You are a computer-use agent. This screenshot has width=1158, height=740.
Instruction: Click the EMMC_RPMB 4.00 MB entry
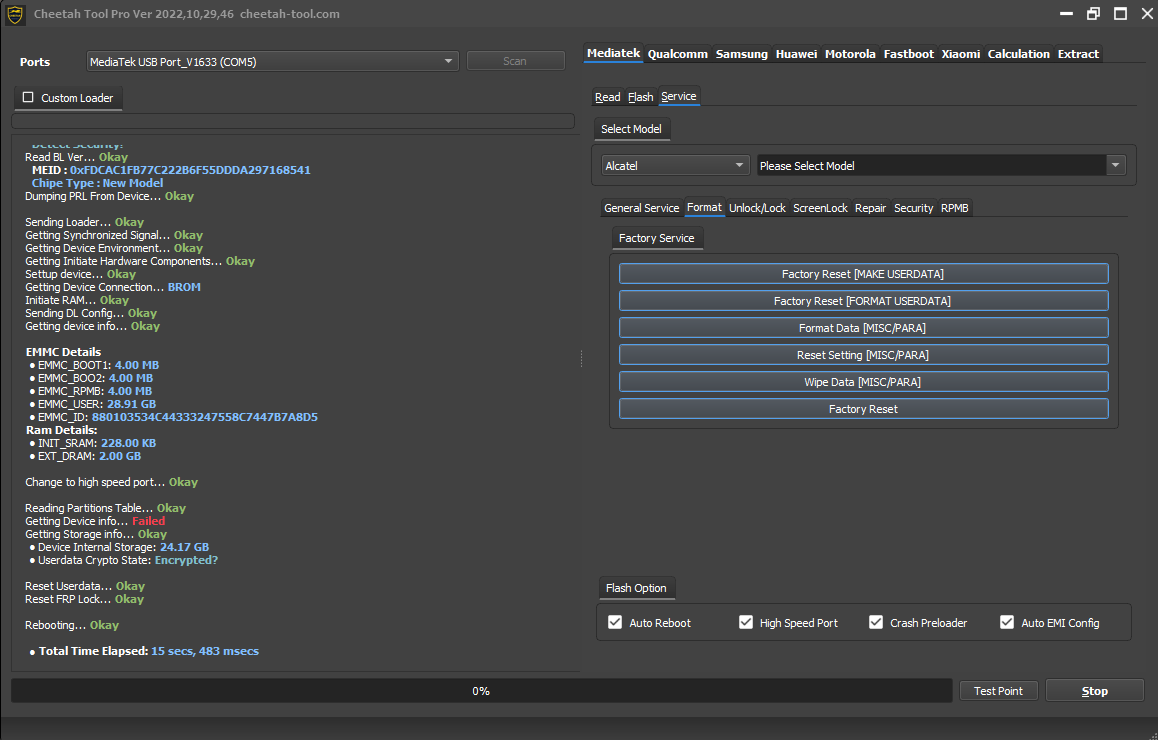point(90,391)
